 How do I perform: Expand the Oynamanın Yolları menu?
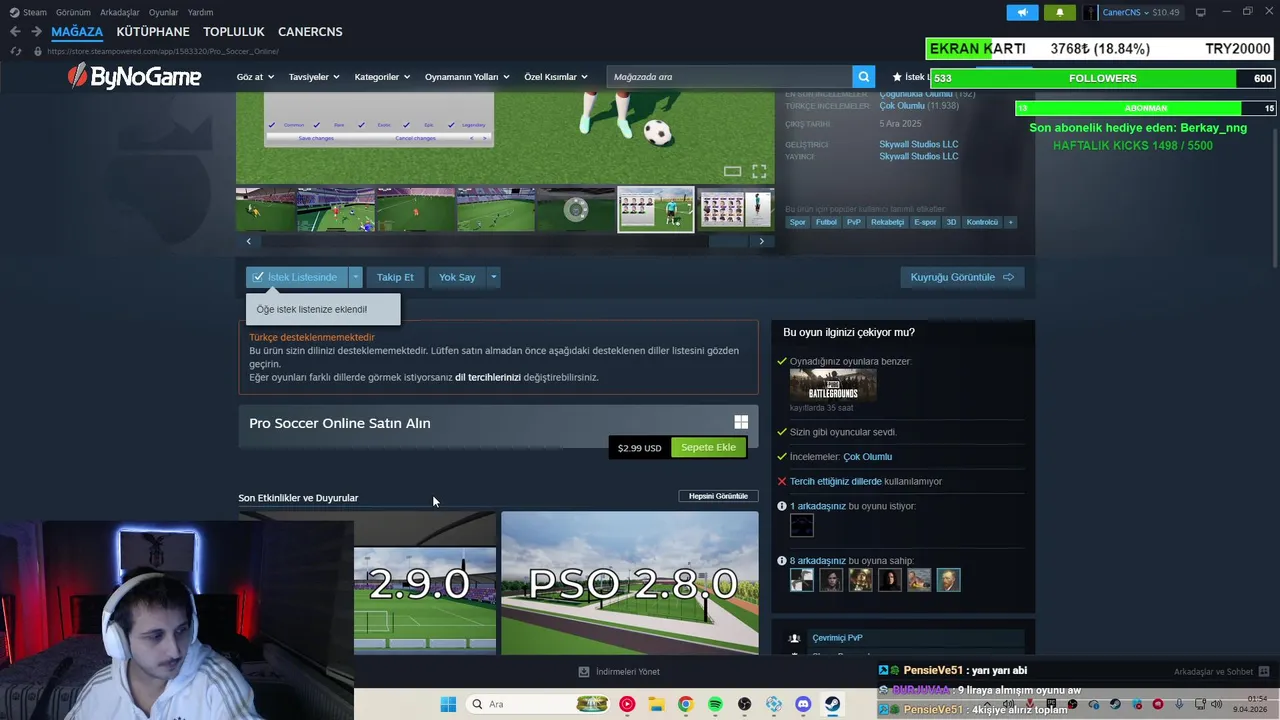point(467,77)
